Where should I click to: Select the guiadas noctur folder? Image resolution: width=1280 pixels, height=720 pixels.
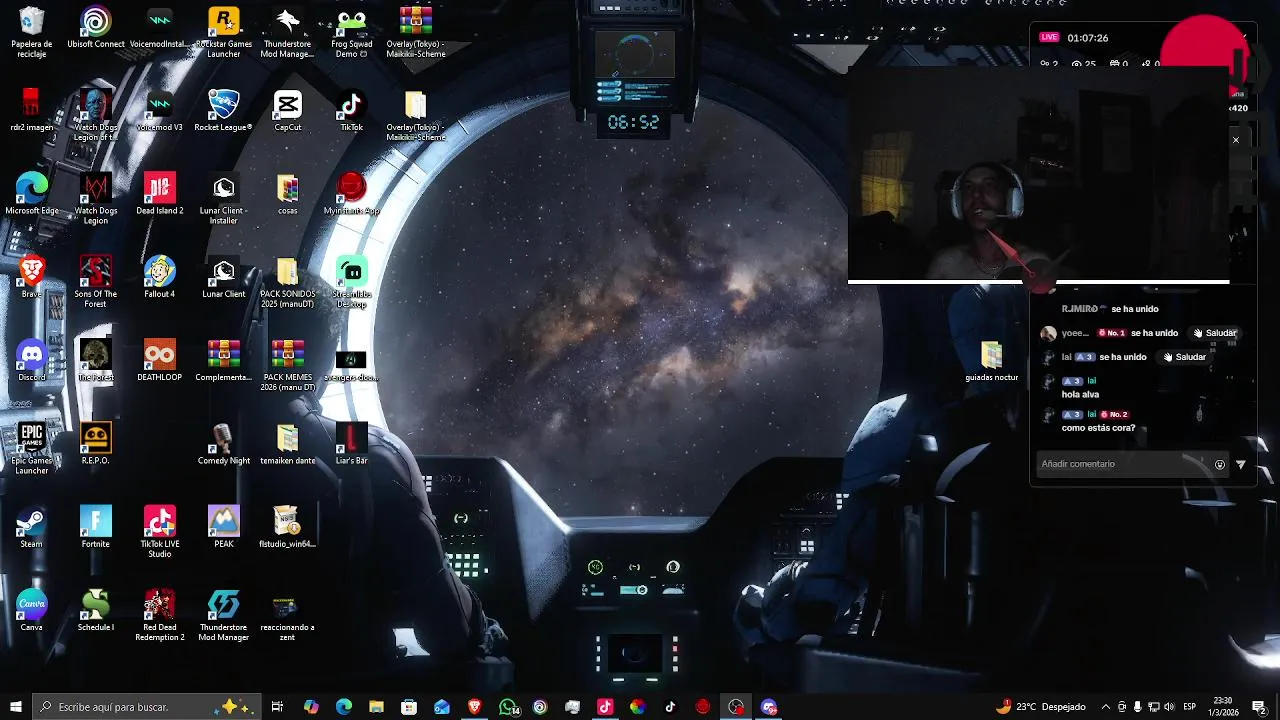991,361
